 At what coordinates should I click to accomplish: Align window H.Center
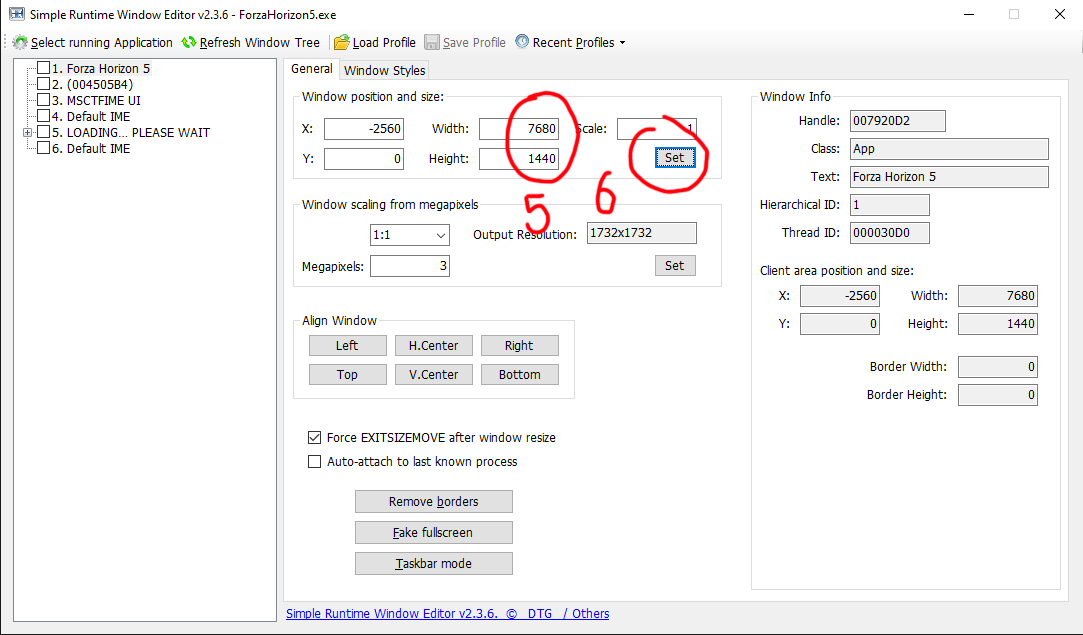[434, 345]
